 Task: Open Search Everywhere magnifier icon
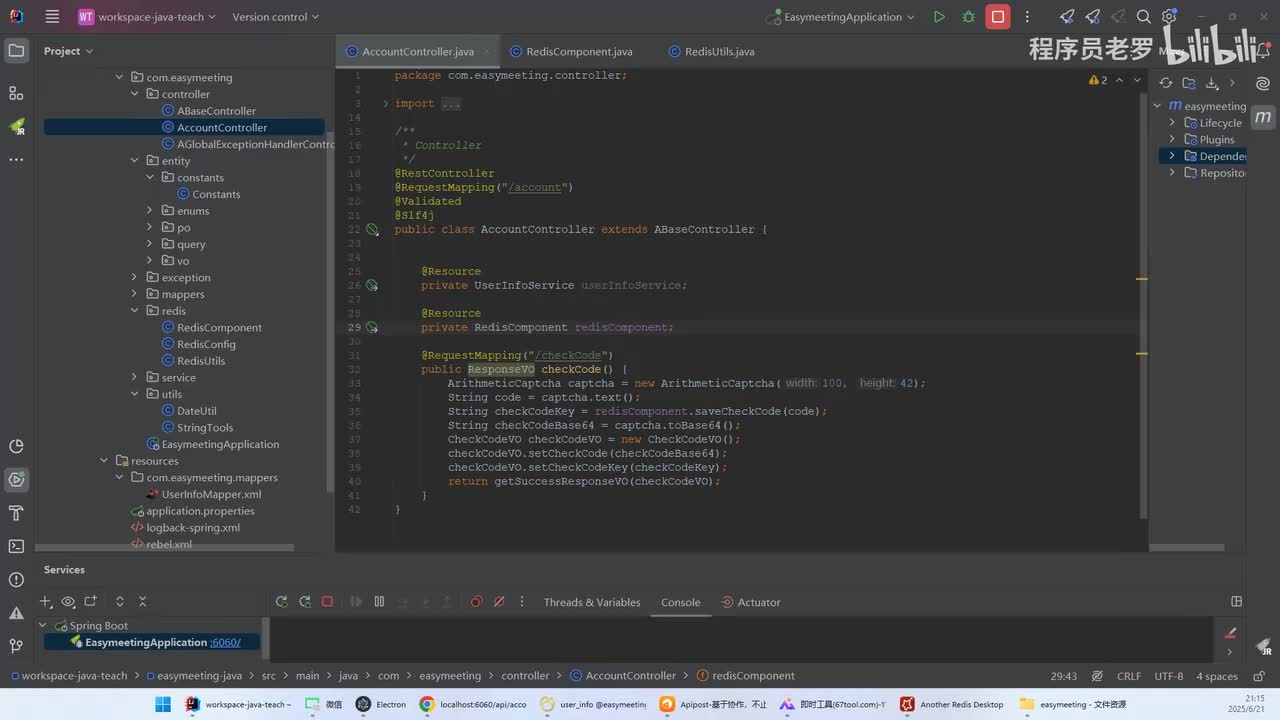point(1144,17)
